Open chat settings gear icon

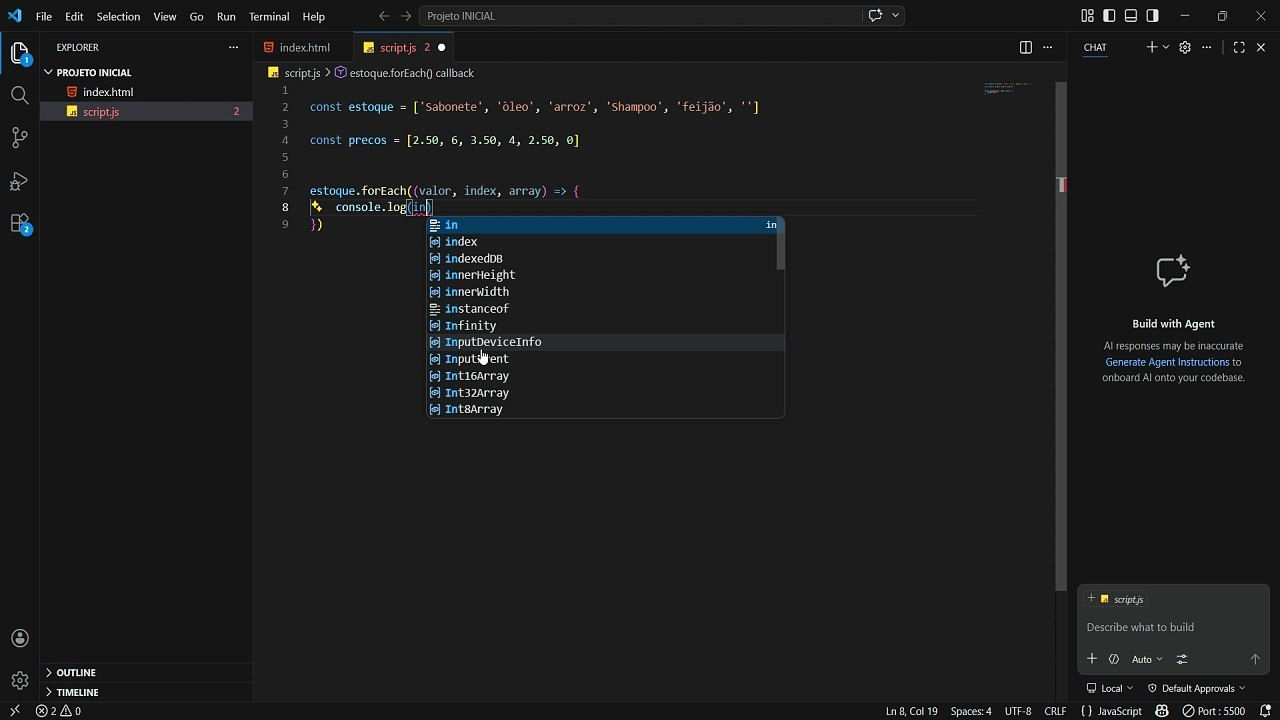pos(1185,47)
